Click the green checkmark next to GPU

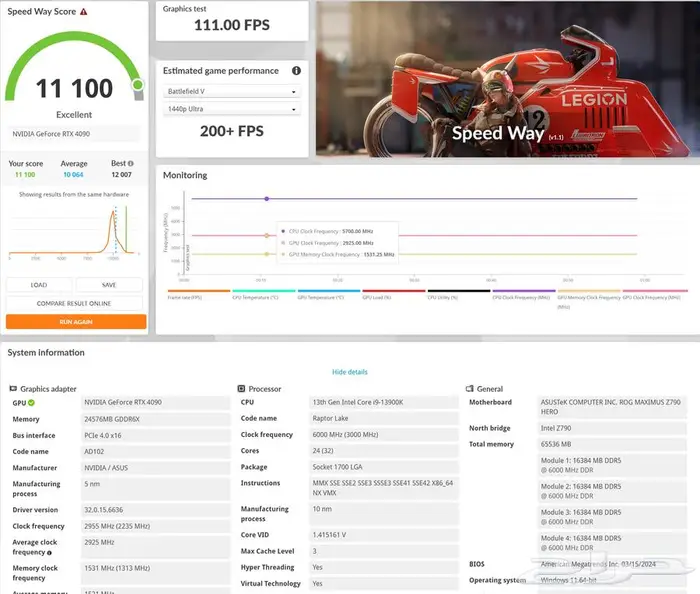pos(31,403)
